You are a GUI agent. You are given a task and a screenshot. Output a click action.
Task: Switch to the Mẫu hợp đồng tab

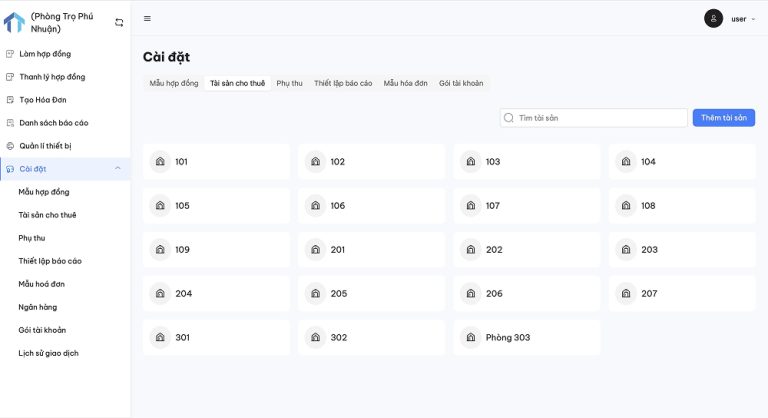(x=174, y=83)
